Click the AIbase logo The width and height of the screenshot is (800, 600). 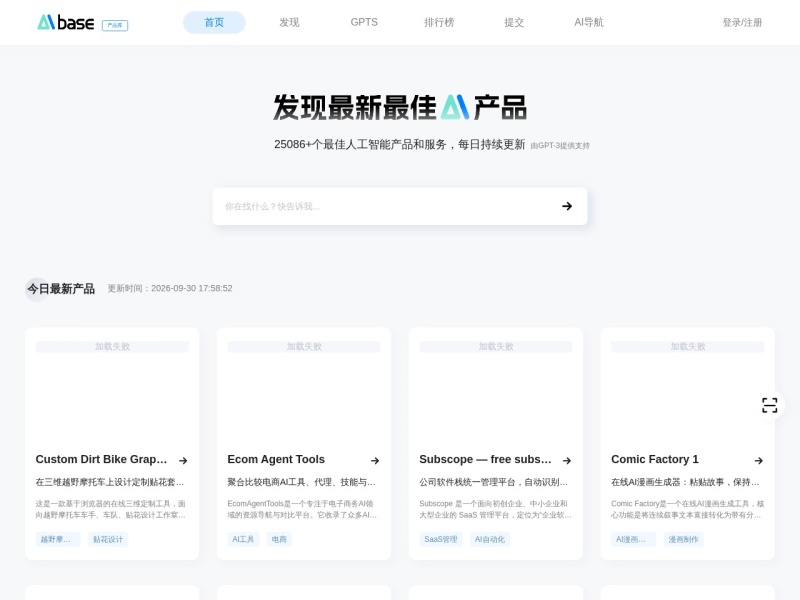pos(66,22)
